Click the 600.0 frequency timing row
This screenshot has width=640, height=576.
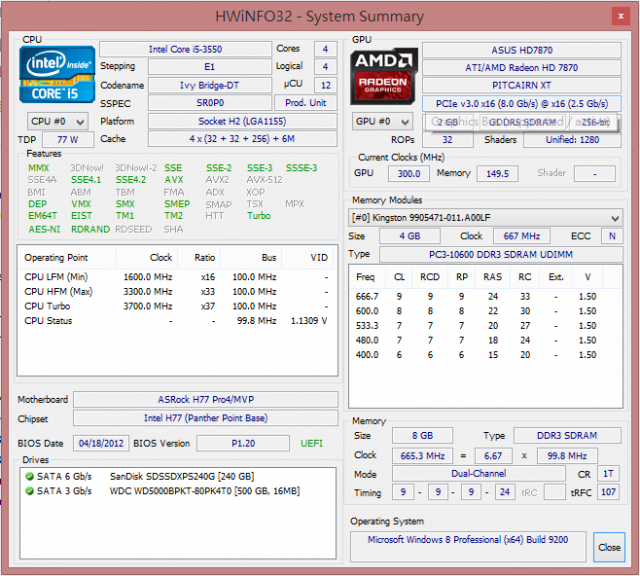(485, 311)
